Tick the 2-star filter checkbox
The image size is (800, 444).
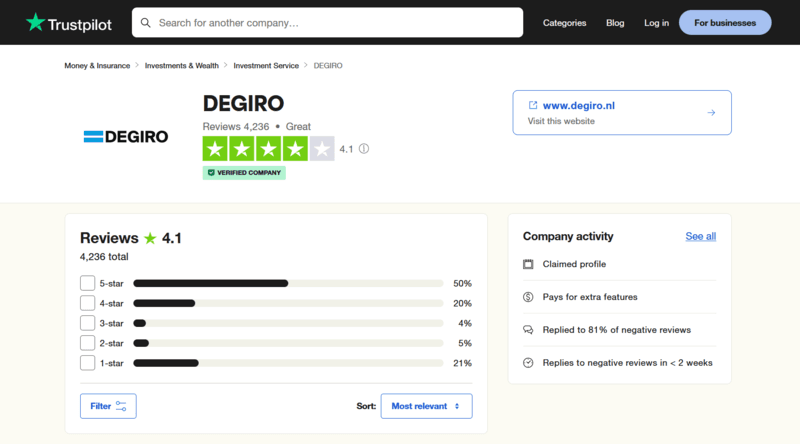(x=87, y=343)
